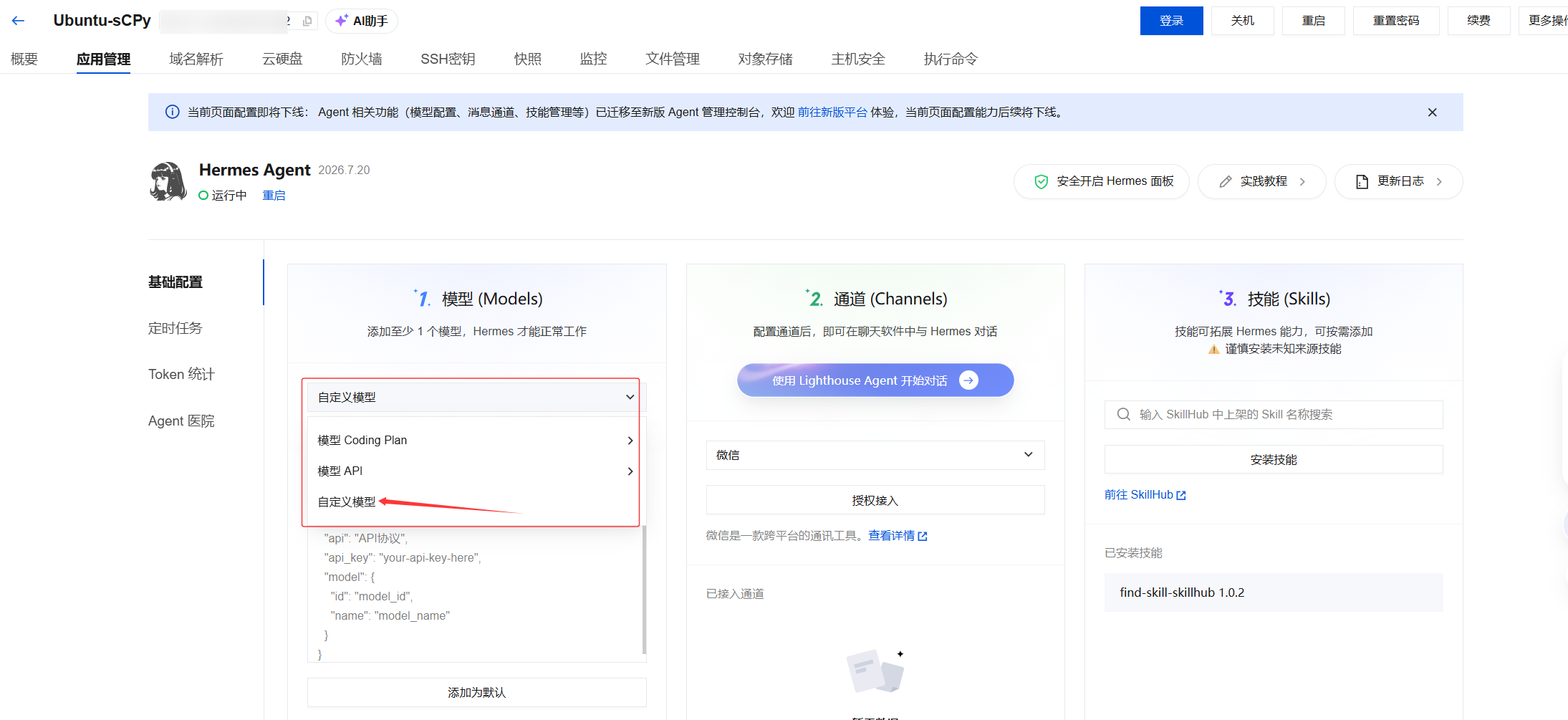The height and width of the screenshot is (720, 1568).
Task: Go to the 执行命令 tab
Action: pyautogui.click(x=951, y=59)
